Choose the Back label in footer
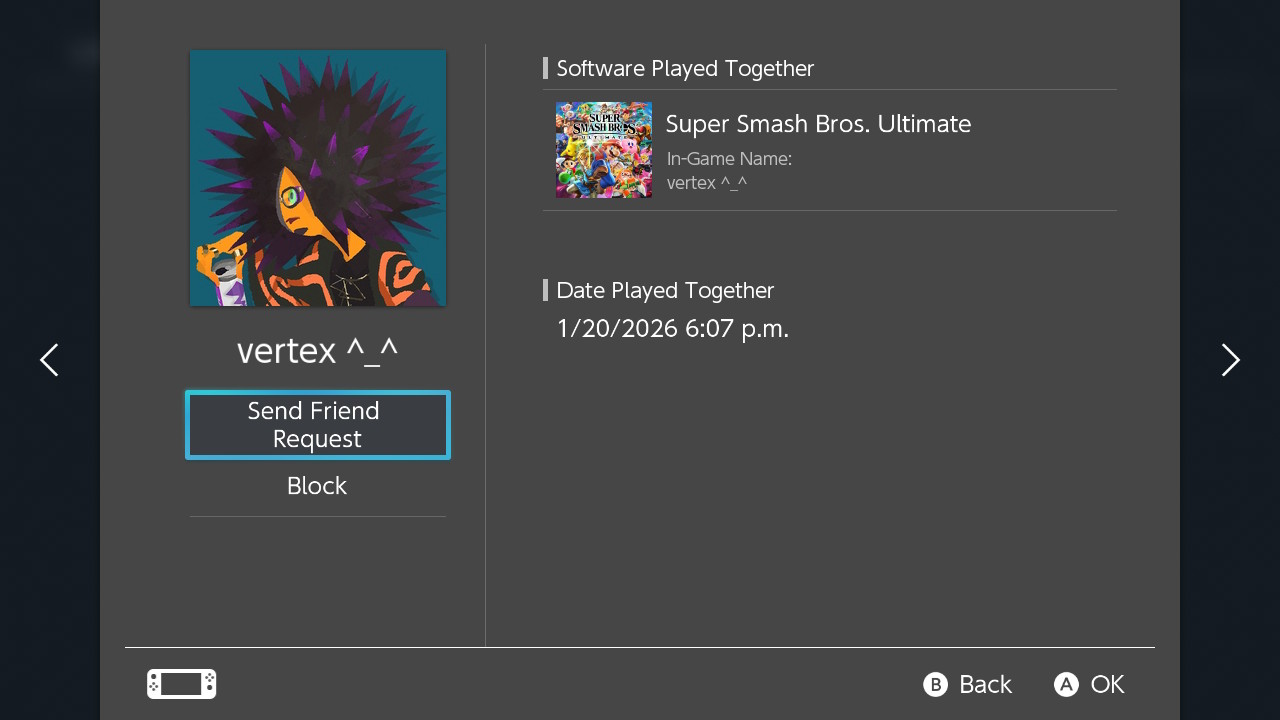The height and width of the screenshot is (720, 1280). pos(985,684)
